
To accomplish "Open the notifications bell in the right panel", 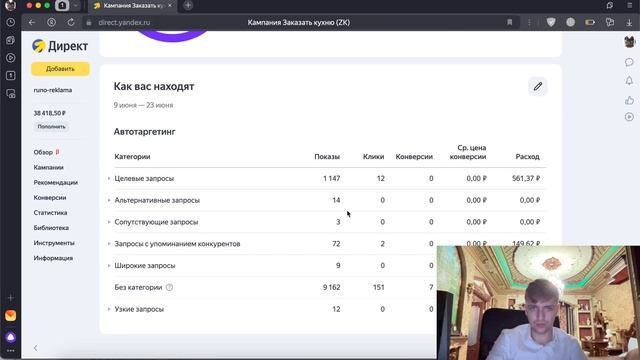I will (x=629, y=81).
